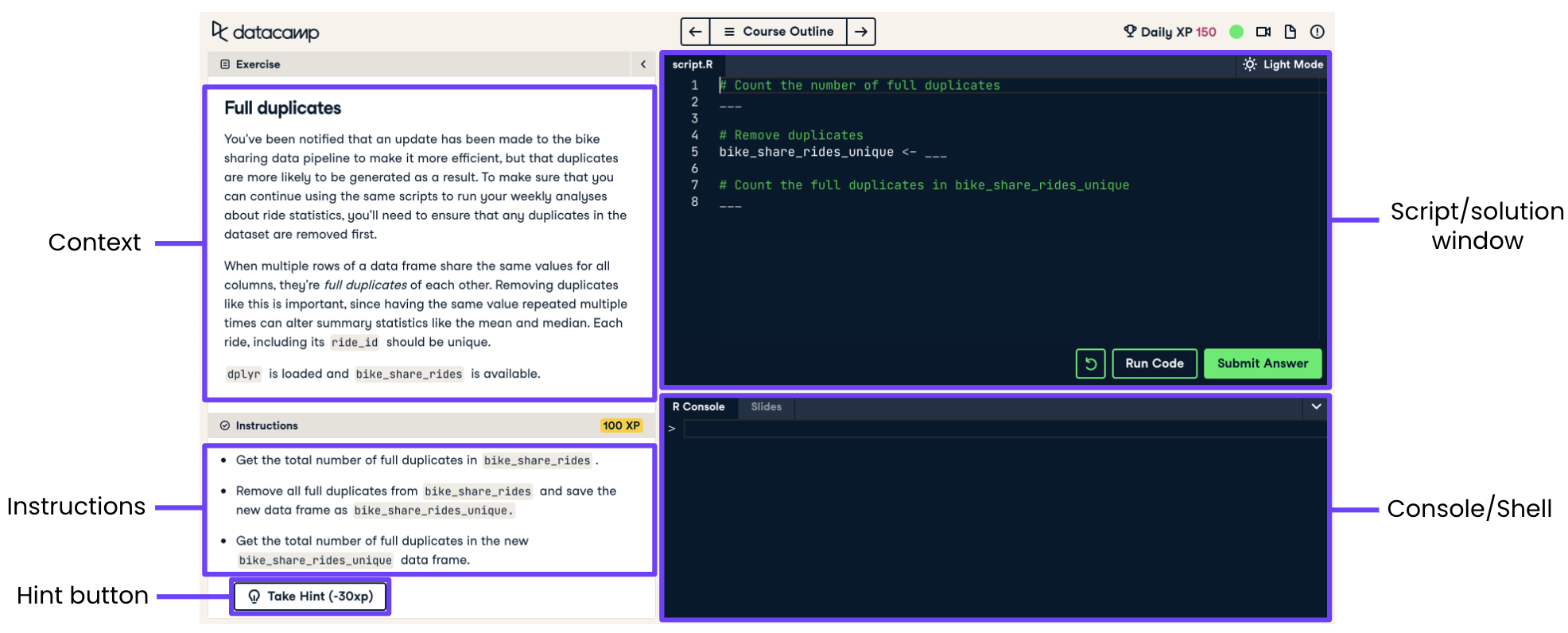This screenshot has height=633, width=1568.
Task: Click the first instruction bullet text
Action: pyautogui.click(x=417, y=460)
